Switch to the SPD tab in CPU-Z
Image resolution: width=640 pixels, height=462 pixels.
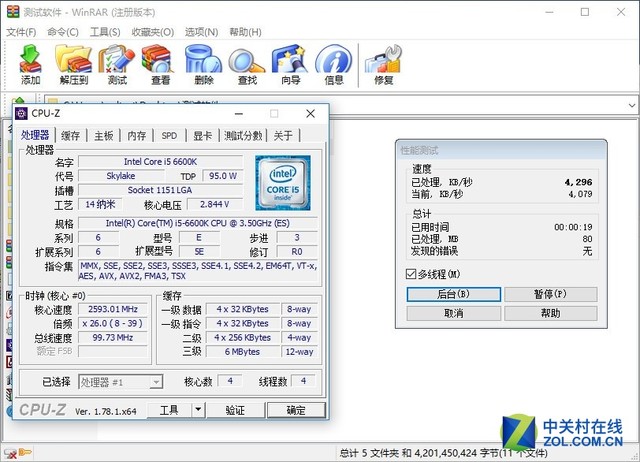[x=169, y=135]
